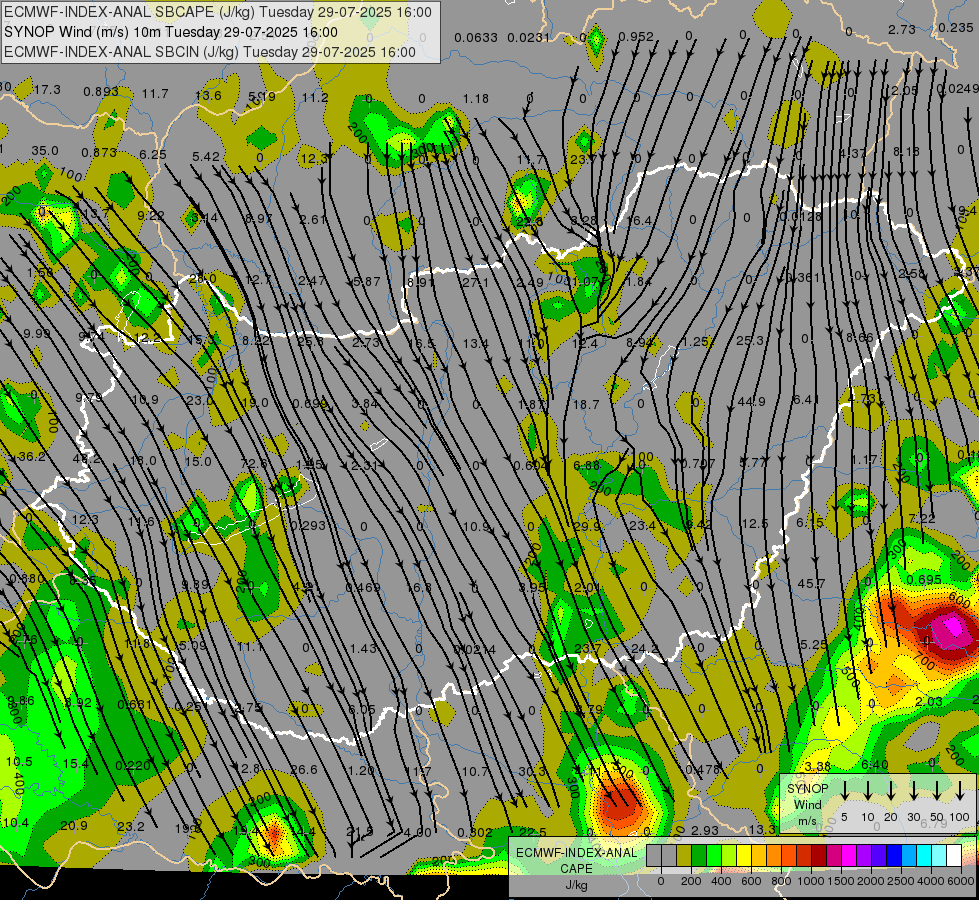
Task: Pick the light blue CAPE legend swatch
Action: click(908, 855)
